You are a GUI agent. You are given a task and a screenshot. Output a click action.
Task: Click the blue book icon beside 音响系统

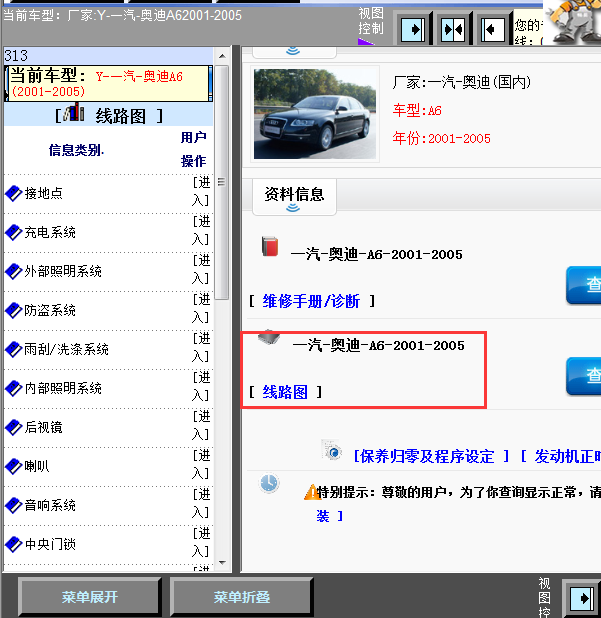(13, 505)
